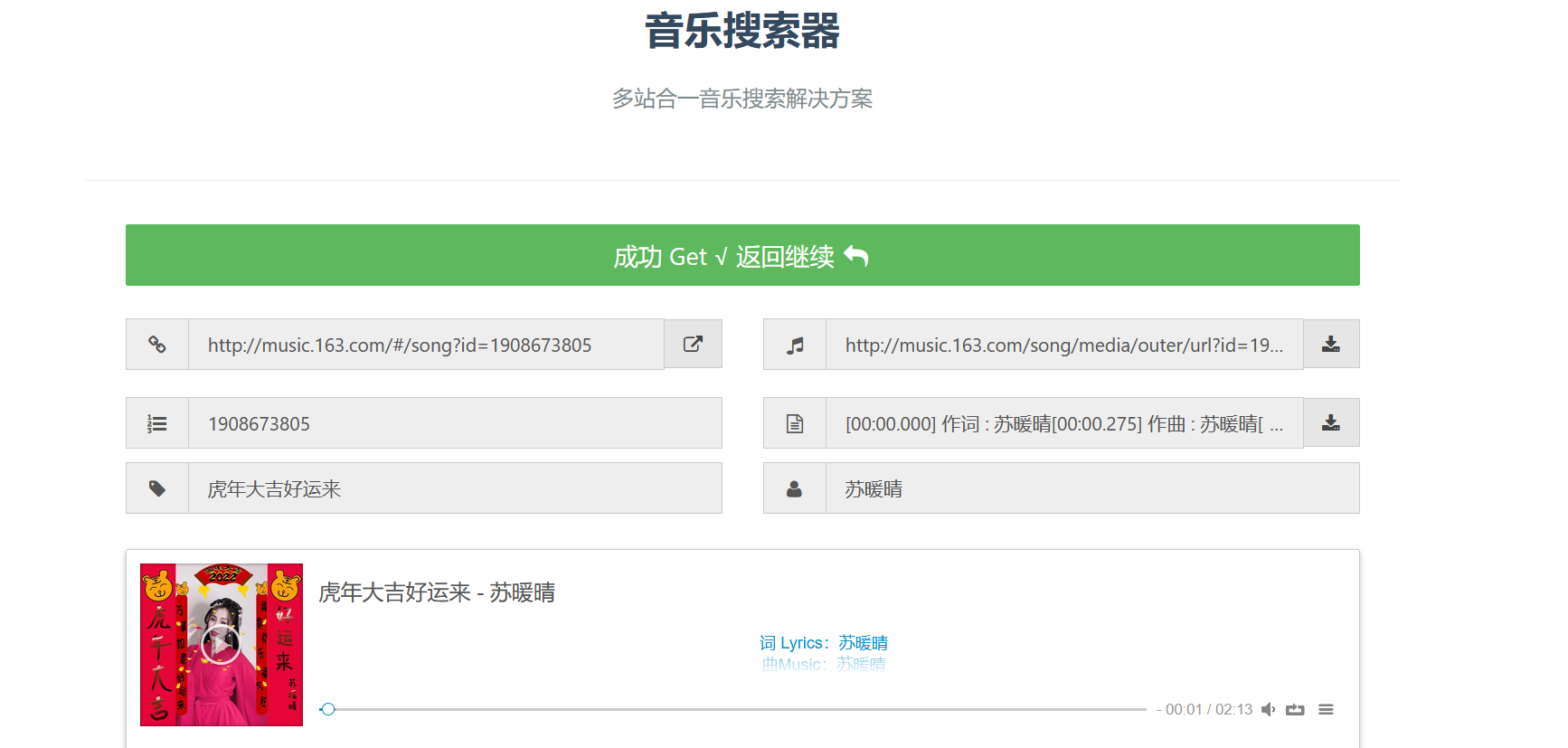The width and height of the screenshot is (1568, 748).
Task: Click the chain link icon beside song URL
Action: (157, 345)
